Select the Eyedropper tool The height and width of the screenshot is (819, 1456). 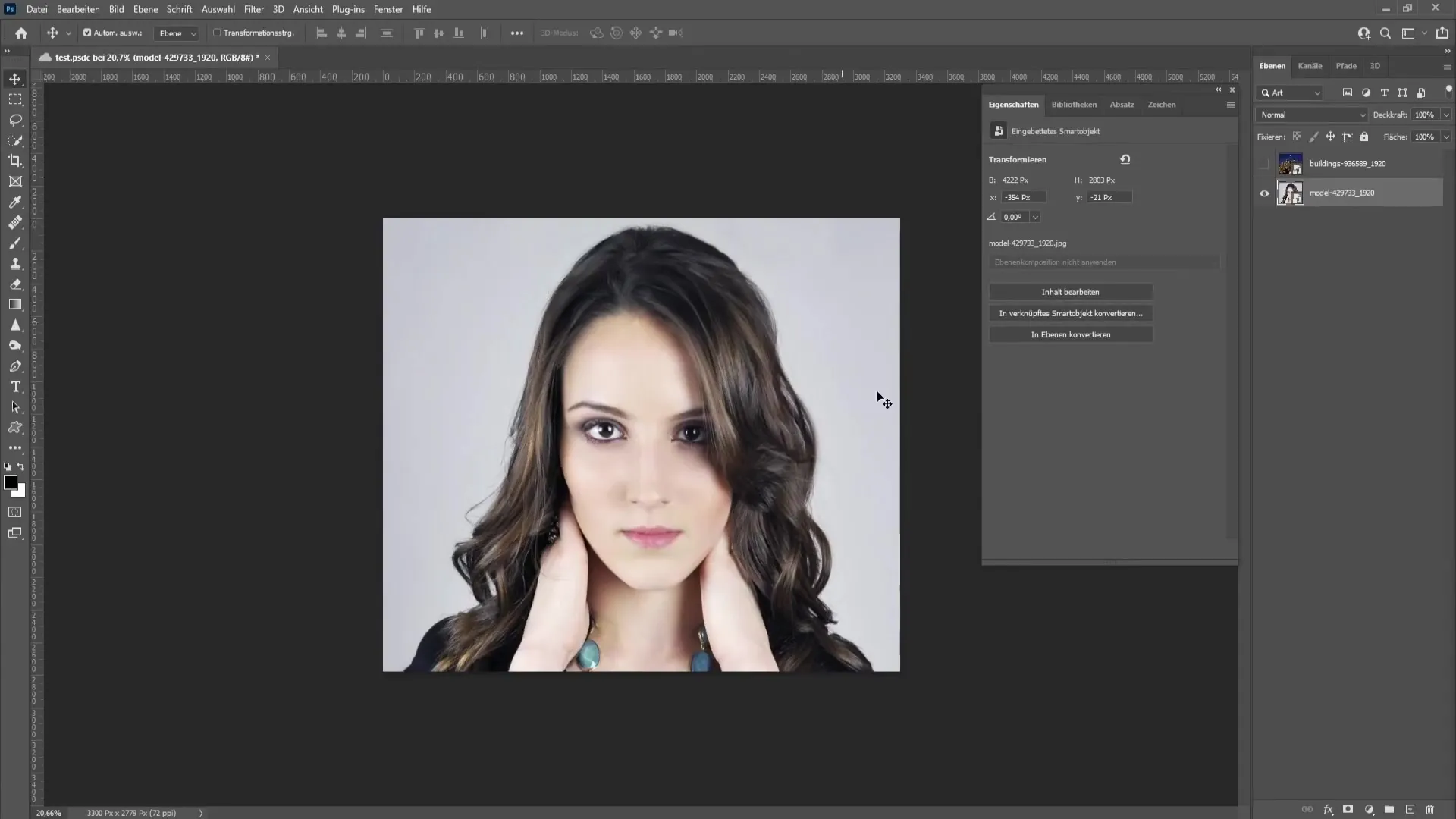(15, 202)
